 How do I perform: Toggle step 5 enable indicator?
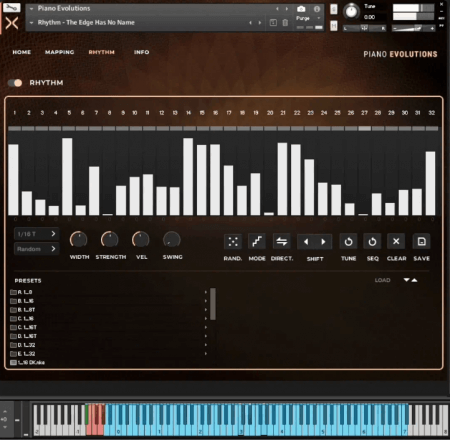68,128
